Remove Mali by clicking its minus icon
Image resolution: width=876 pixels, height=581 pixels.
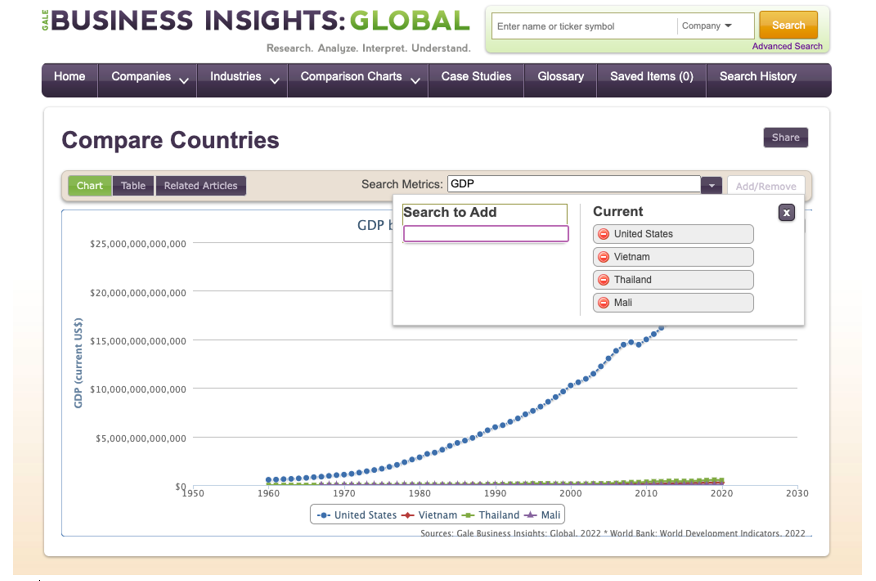603,302
